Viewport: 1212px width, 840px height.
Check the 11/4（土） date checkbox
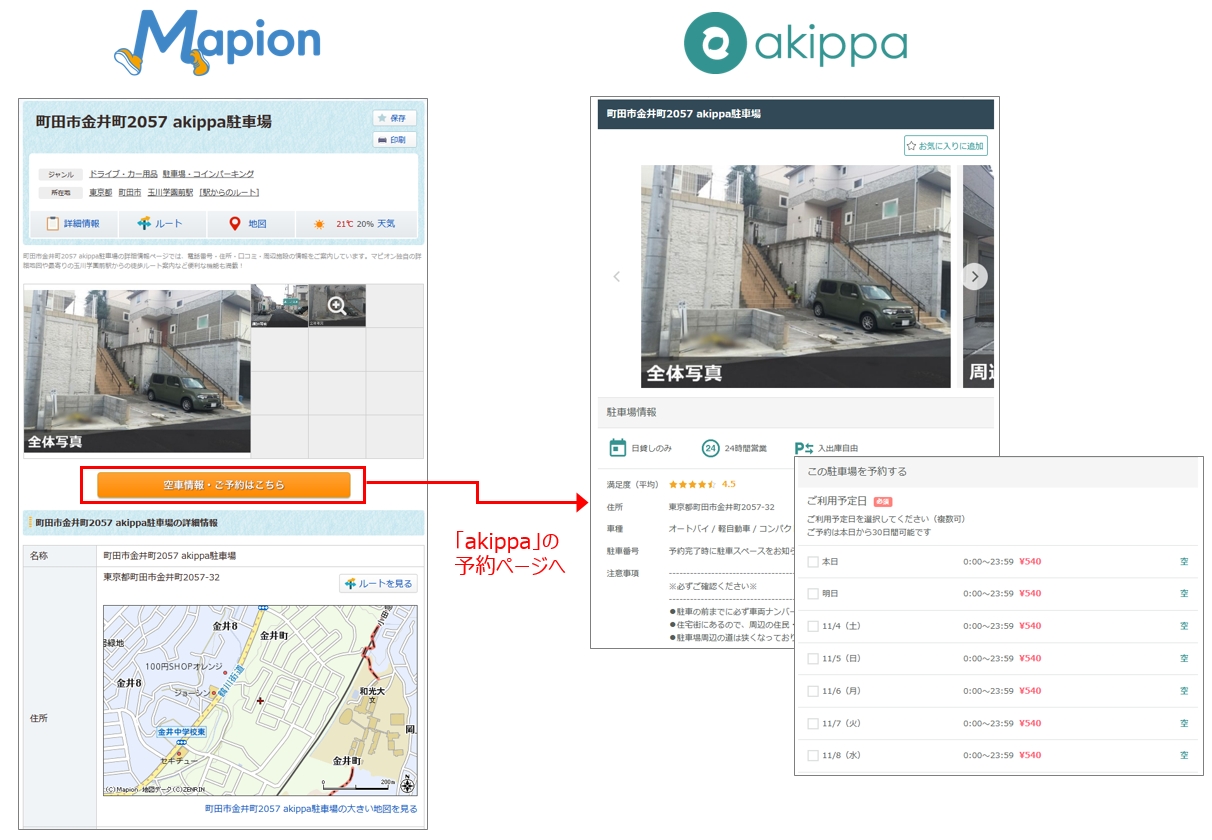[x=813, y=626]
